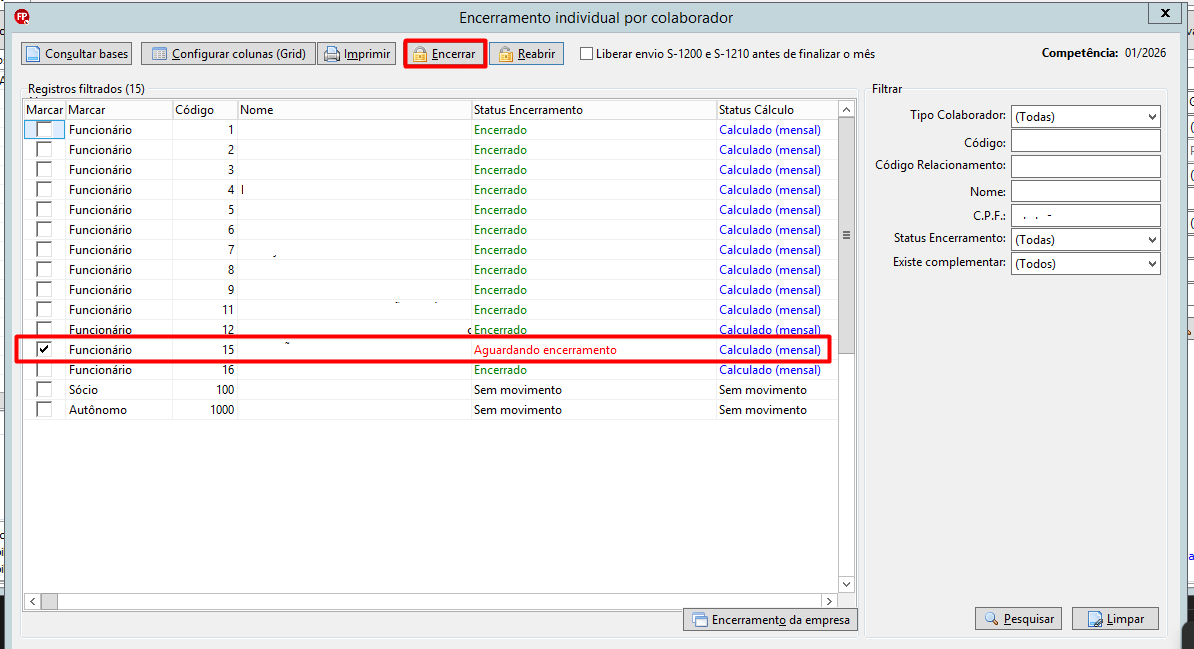This screenshot has height=649, width=1194.
Task: Sort by Status Encerramento column header
Action: coord(594,110)
